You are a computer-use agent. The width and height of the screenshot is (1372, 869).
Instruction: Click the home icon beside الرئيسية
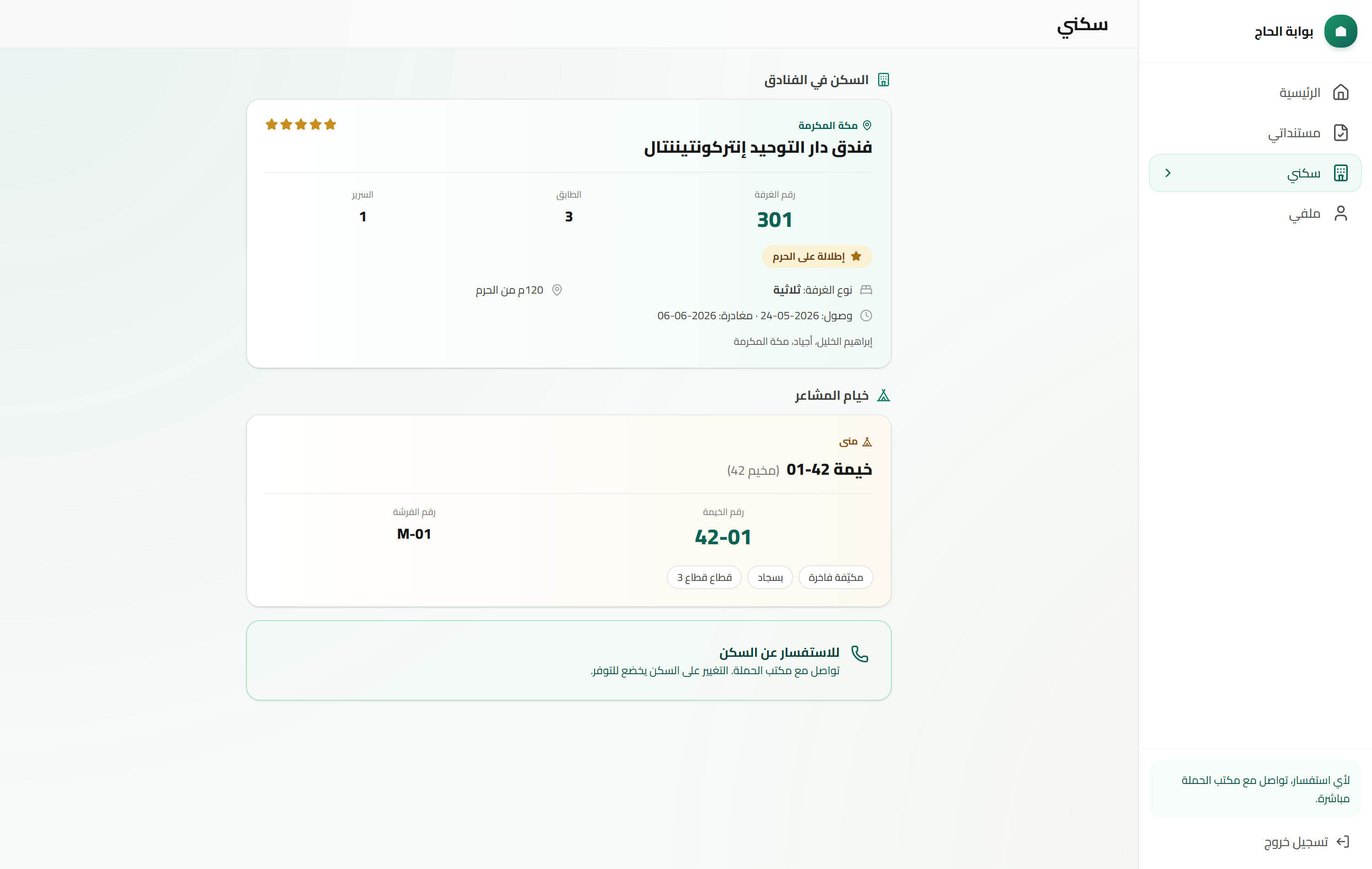click(1340, 92)
